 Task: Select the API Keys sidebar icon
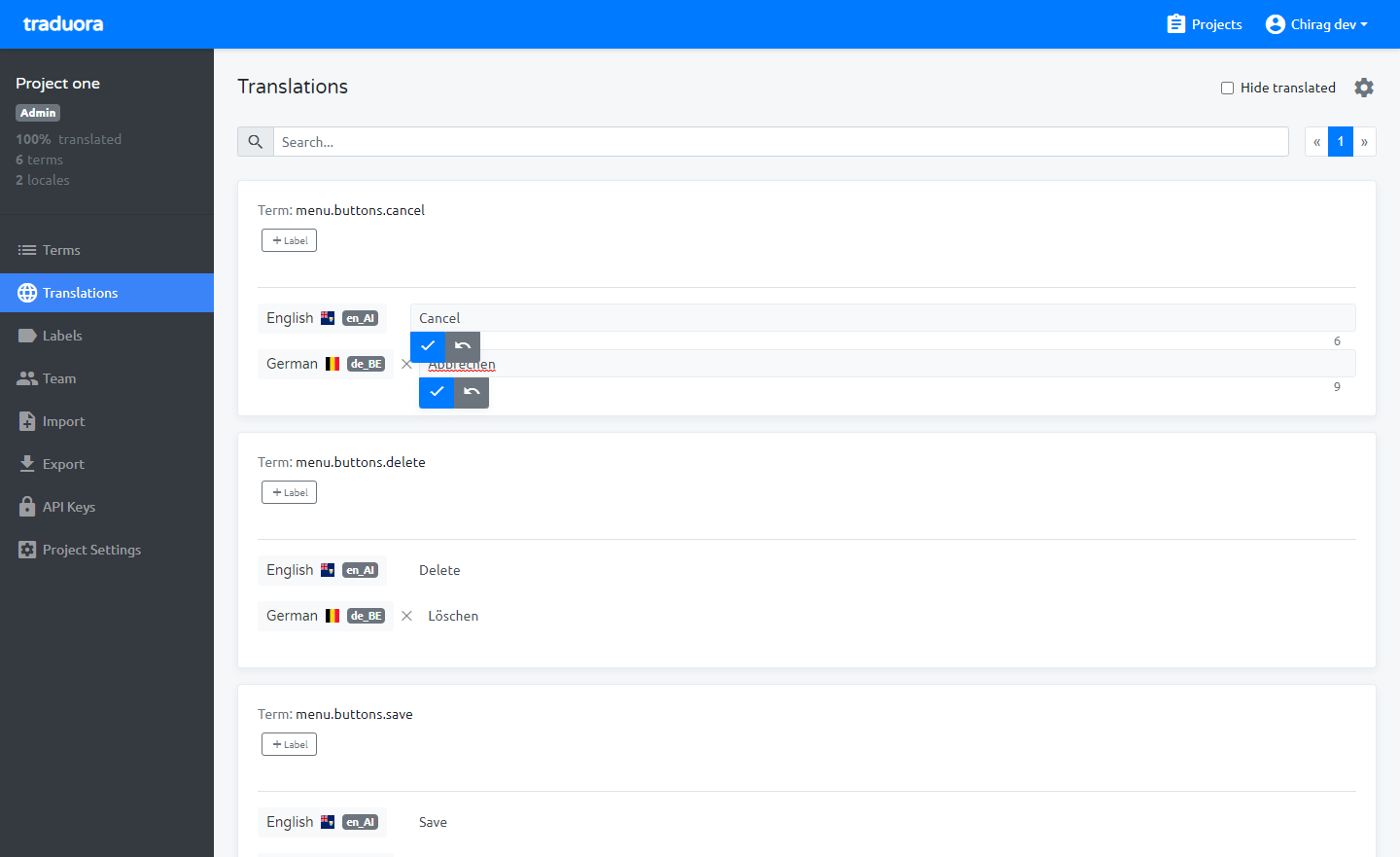point(28,507)
